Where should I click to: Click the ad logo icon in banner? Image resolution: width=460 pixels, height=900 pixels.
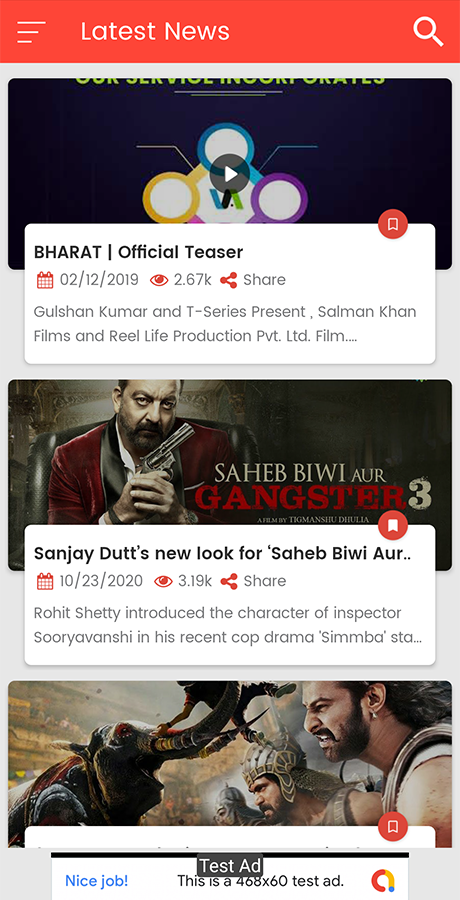383,880
